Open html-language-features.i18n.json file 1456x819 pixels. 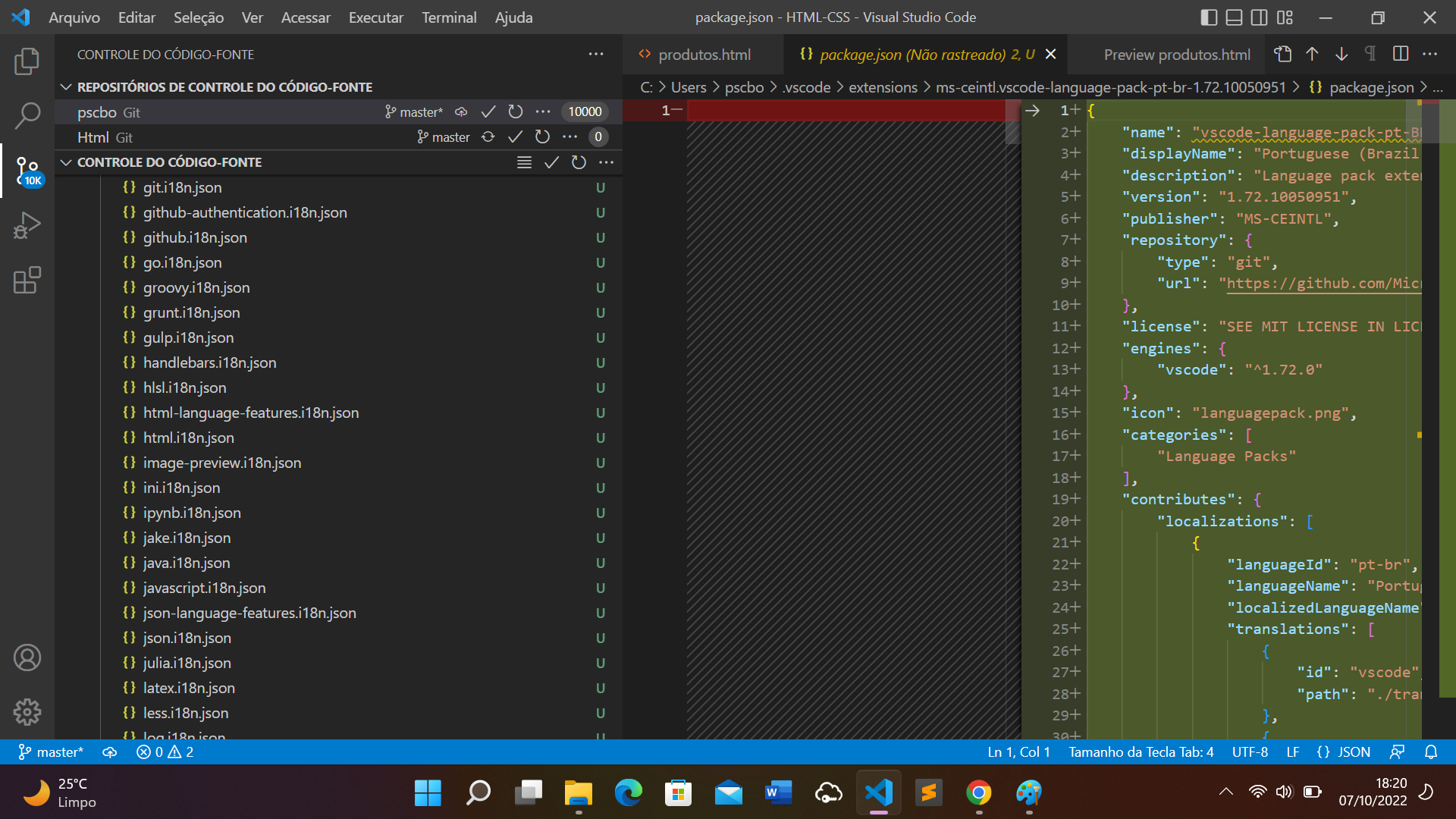339,413
